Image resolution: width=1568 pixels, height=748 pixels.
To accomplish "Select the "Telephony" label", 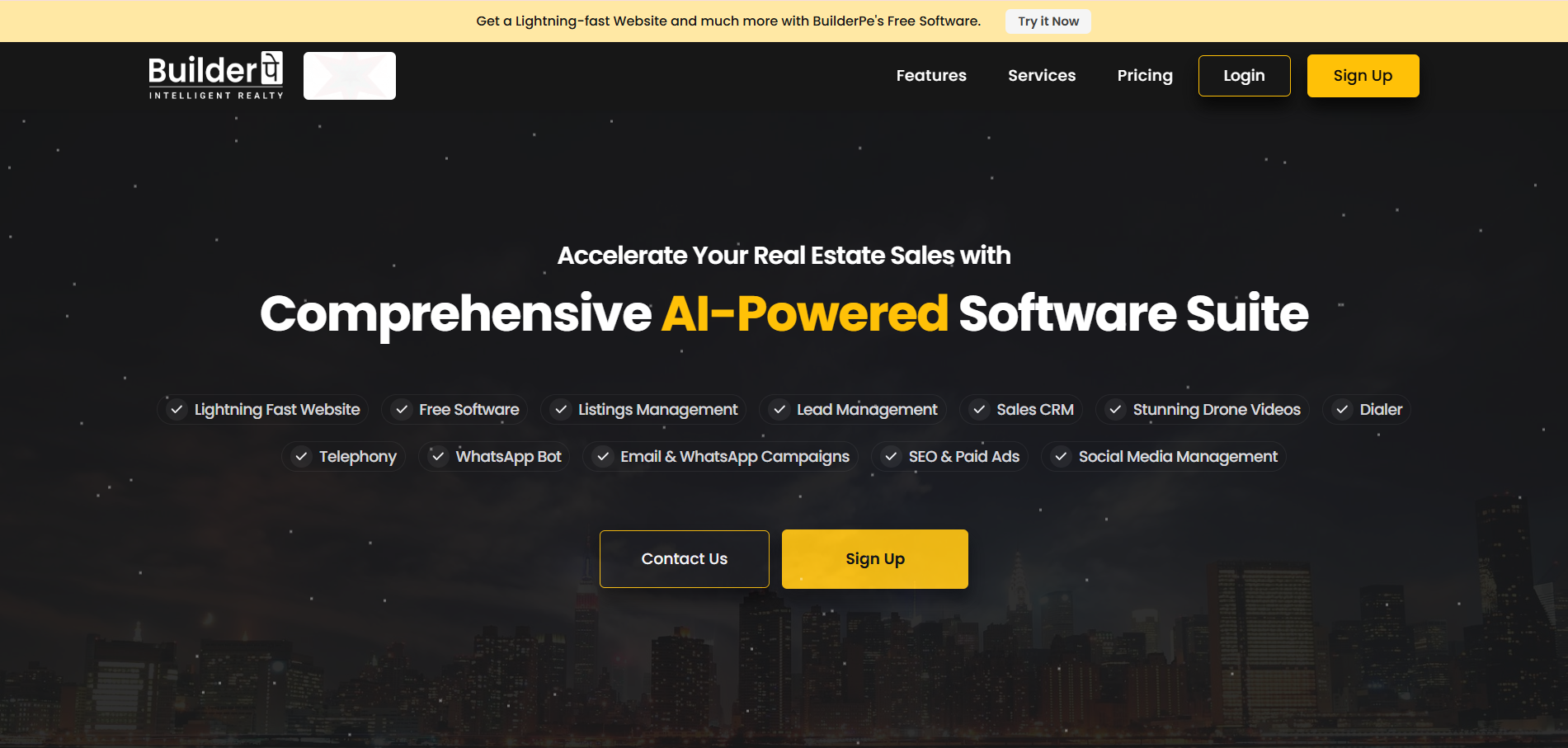I will [x=358, y=457].
